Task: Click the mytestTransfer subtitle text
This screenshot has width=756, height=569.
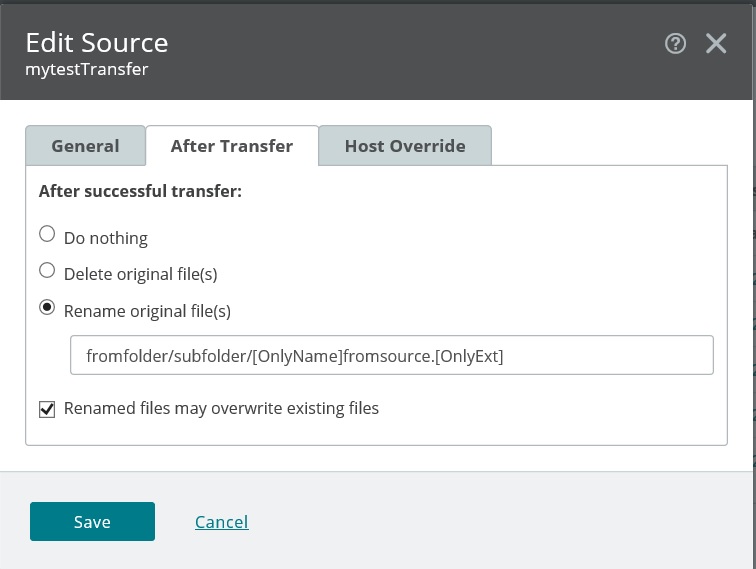Action: point(87,69)
